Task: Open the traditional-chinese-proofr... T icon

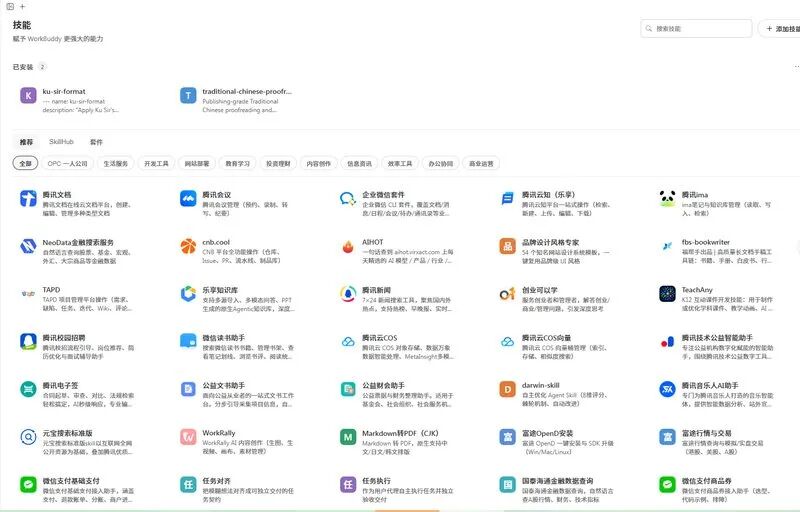Action: [x=188, y=95]
